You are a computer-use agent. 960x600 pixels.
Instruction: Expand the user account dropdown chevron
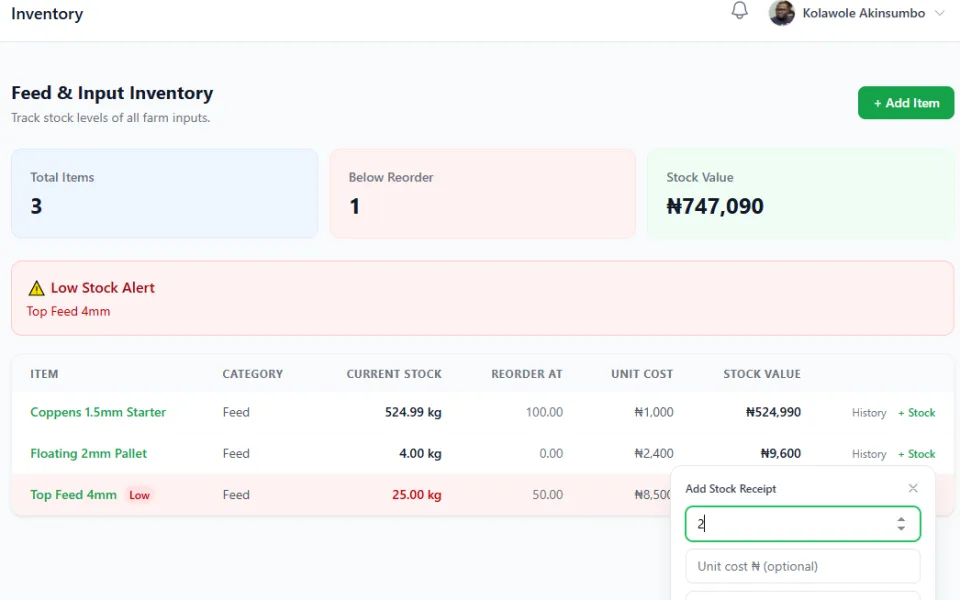(x=940, y=13)
